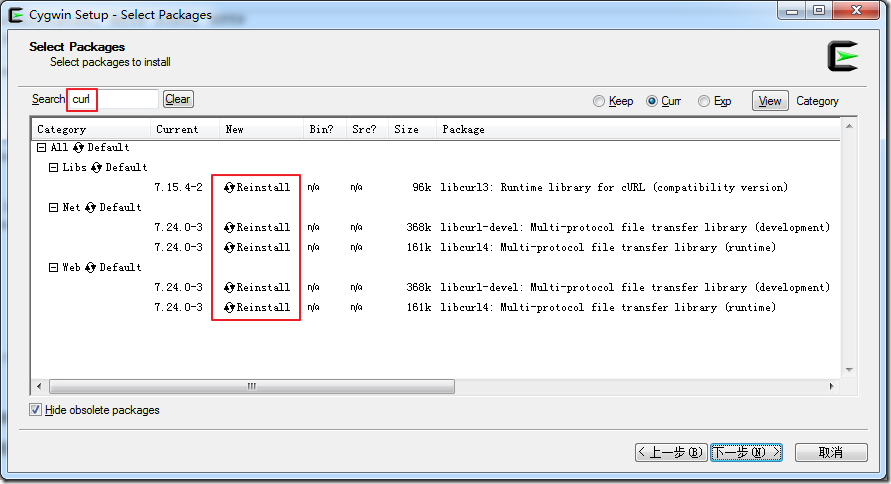
Task: Click the View button
Action: pos(770,101)
